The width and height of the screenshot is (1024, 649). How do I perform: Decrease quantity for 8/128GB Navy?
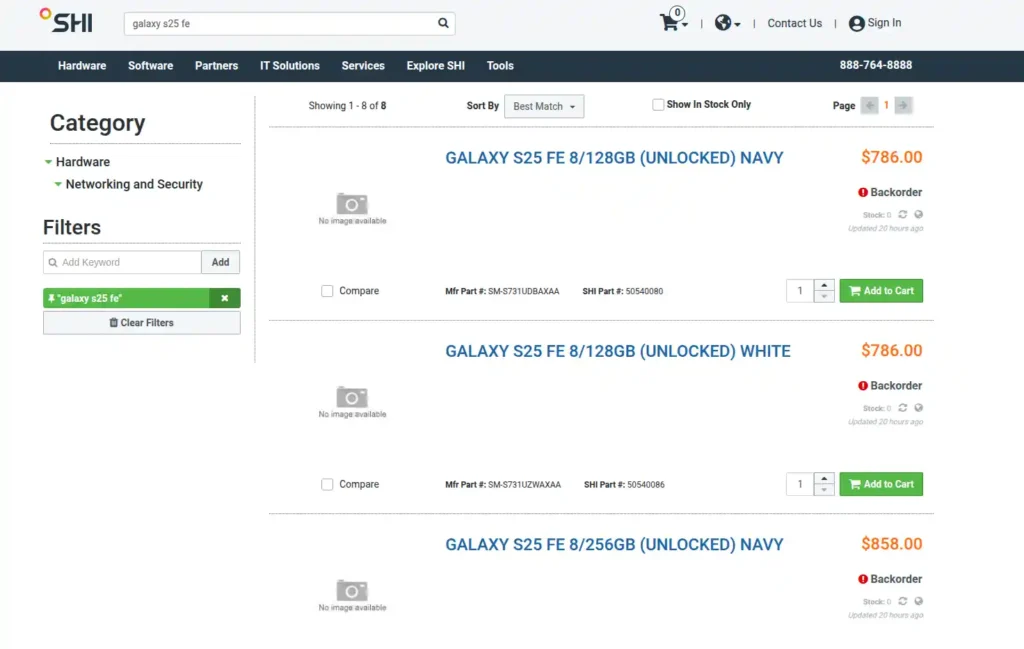click(824, 296)
